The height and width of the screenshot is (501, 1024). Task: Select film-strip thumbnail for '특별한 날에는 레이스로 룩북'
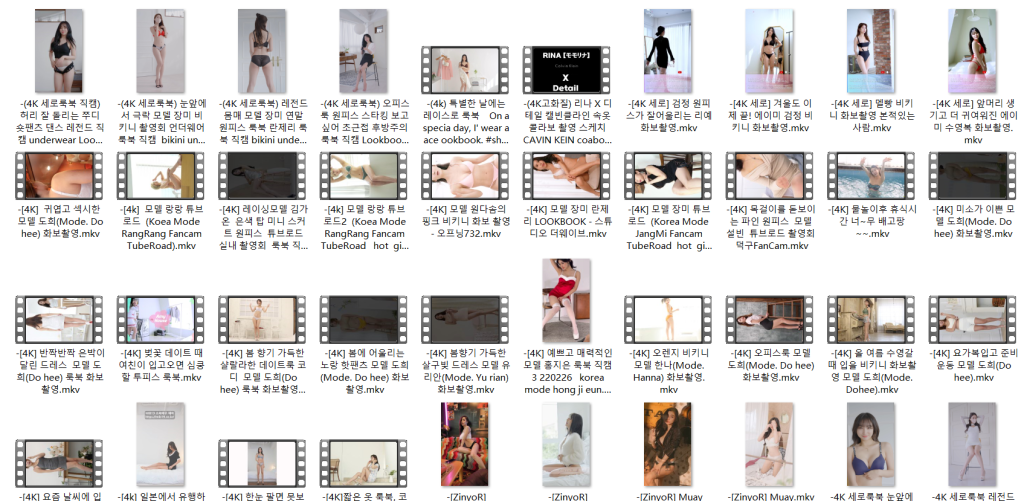pyautogui.click(x=465, y=69)
